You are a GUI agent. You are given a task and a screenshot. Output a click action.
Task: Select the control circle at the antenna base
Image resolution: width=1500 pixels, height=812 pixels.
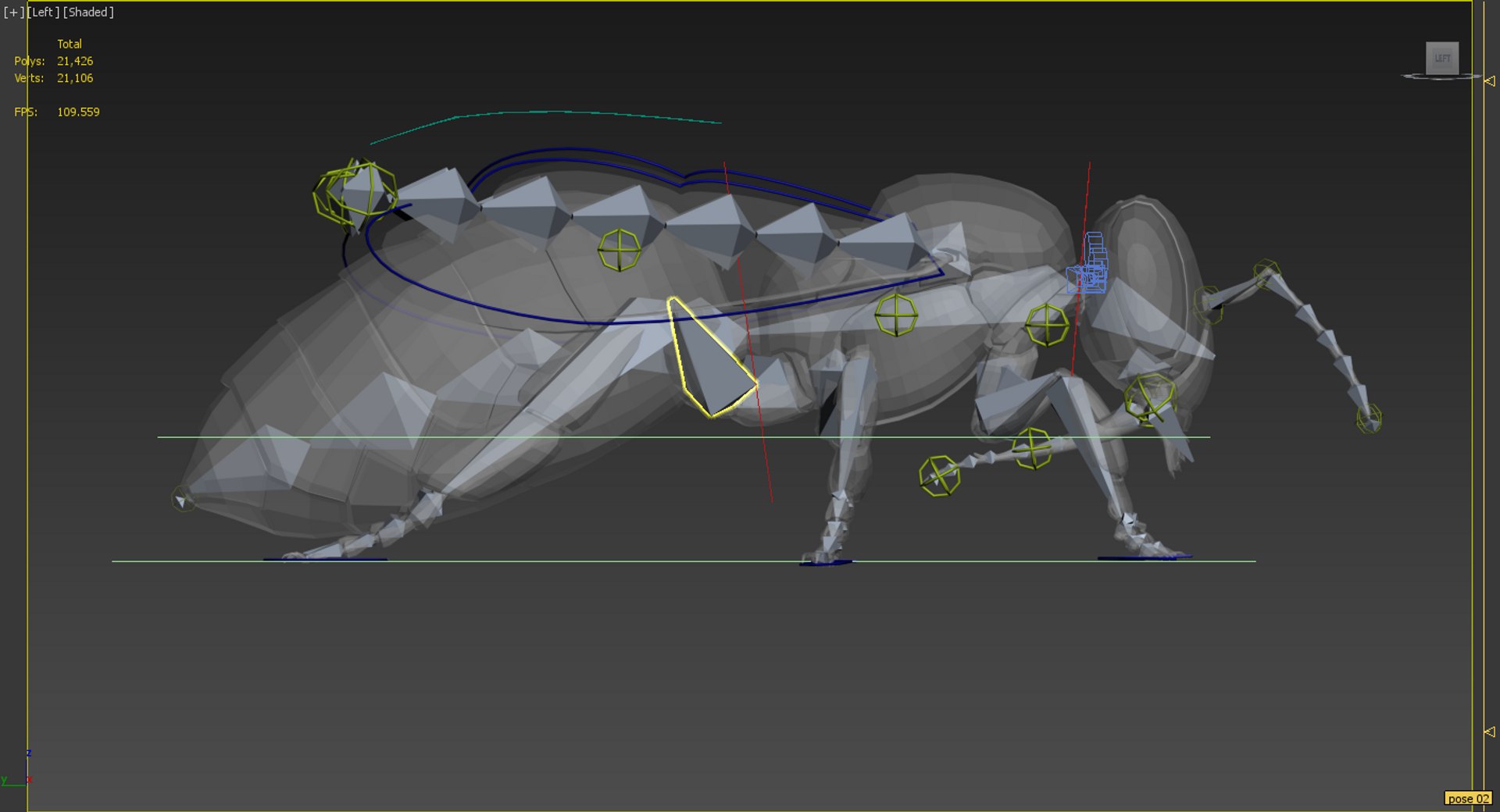pos(1208,304)
